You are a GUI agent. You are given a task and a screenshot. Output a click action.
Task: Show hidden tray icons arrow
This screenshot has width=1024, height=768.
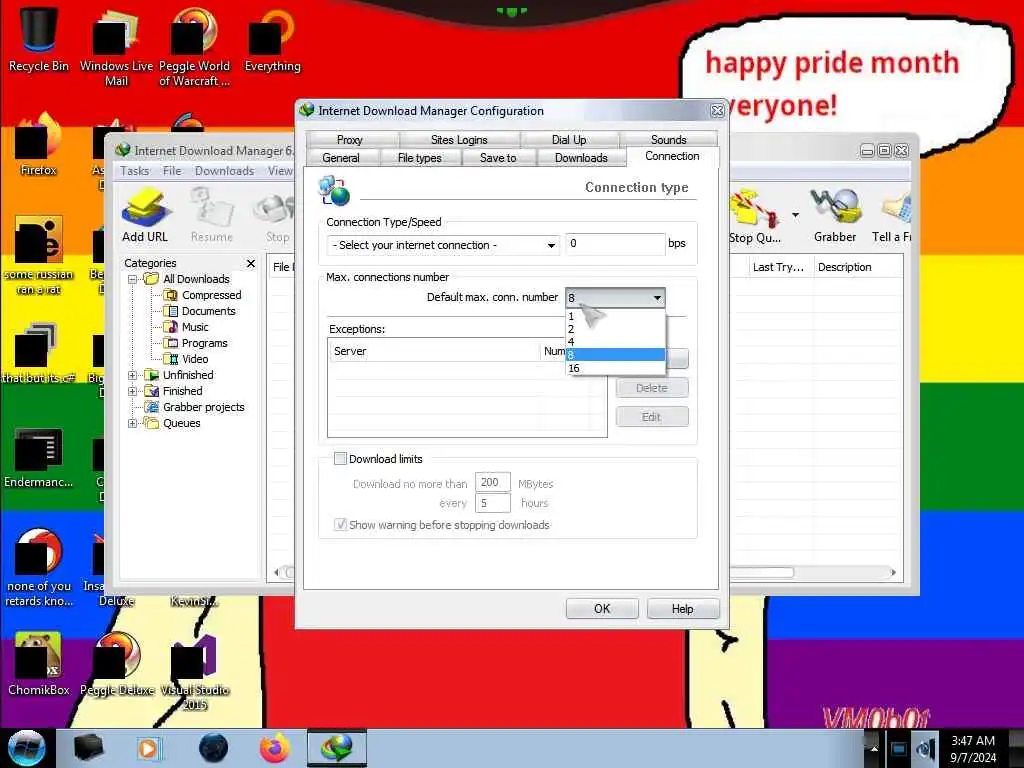tap(874, 749)
